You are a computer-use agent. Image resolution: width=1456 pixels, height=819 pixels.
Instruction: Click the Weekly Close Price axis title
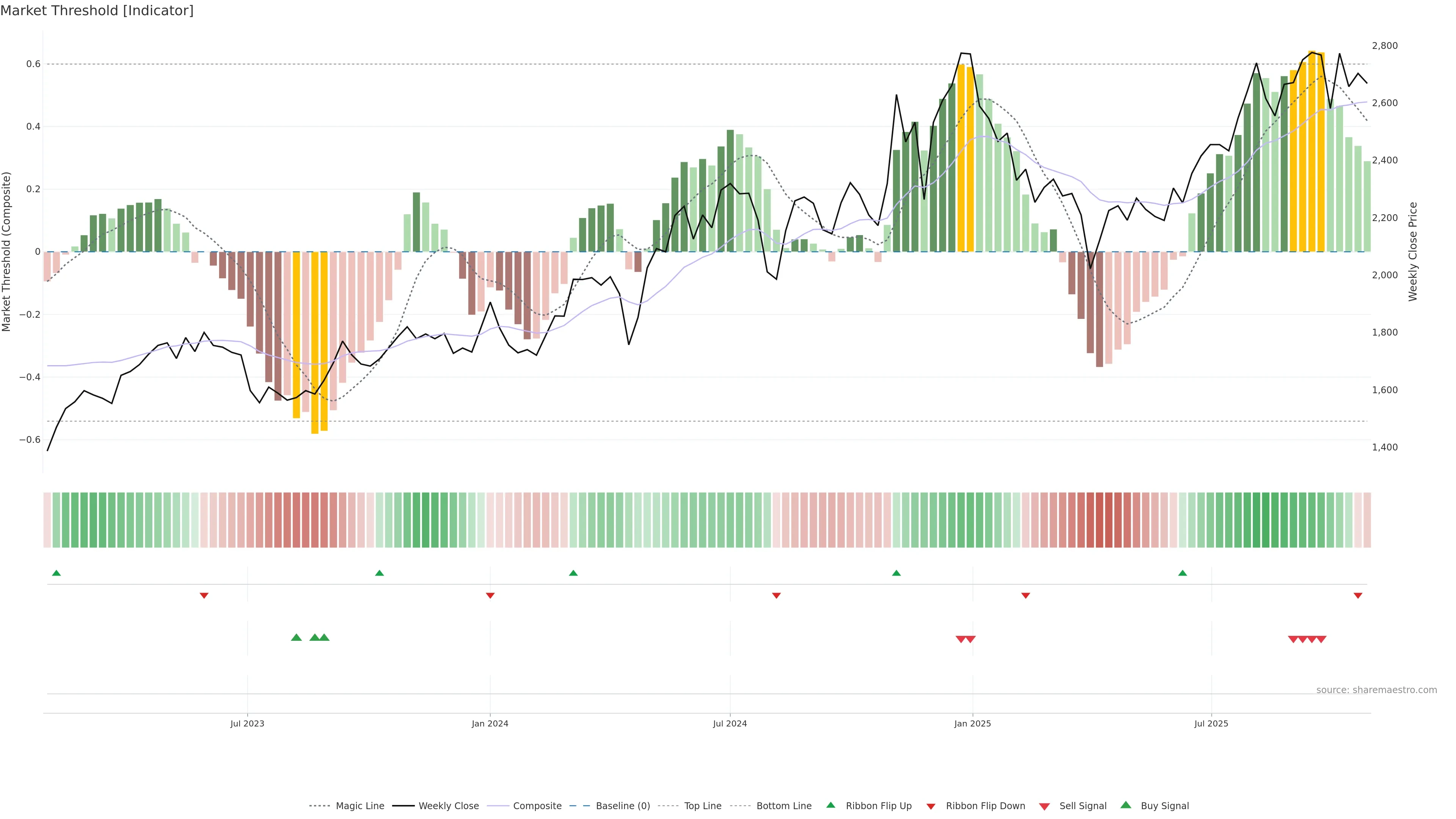1413,251
